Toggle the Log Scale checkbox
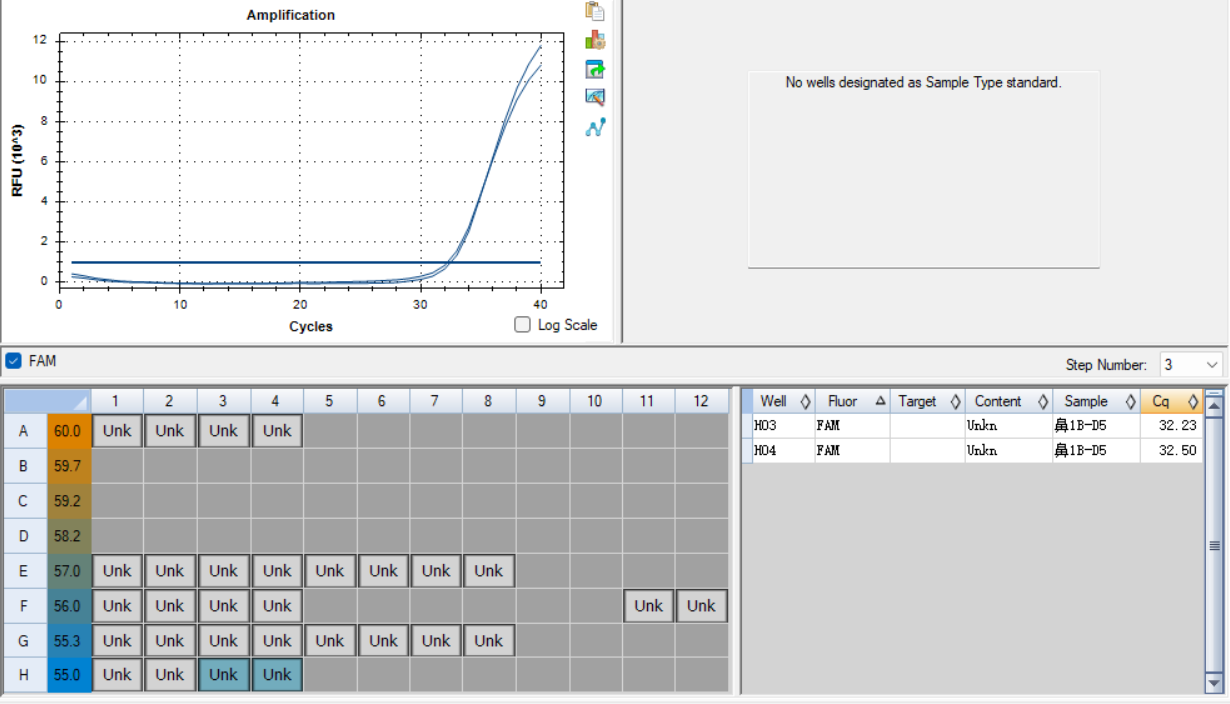 (522, 324)
